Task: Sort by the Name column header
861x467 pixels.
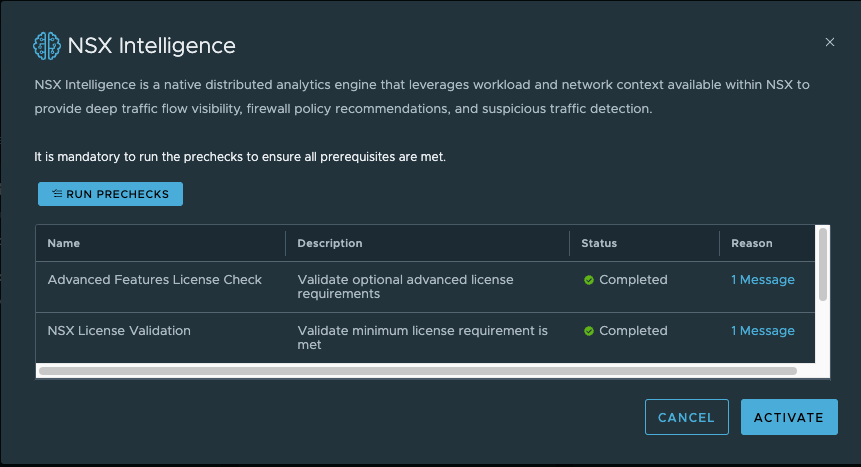Action: (x=64, y=243)
